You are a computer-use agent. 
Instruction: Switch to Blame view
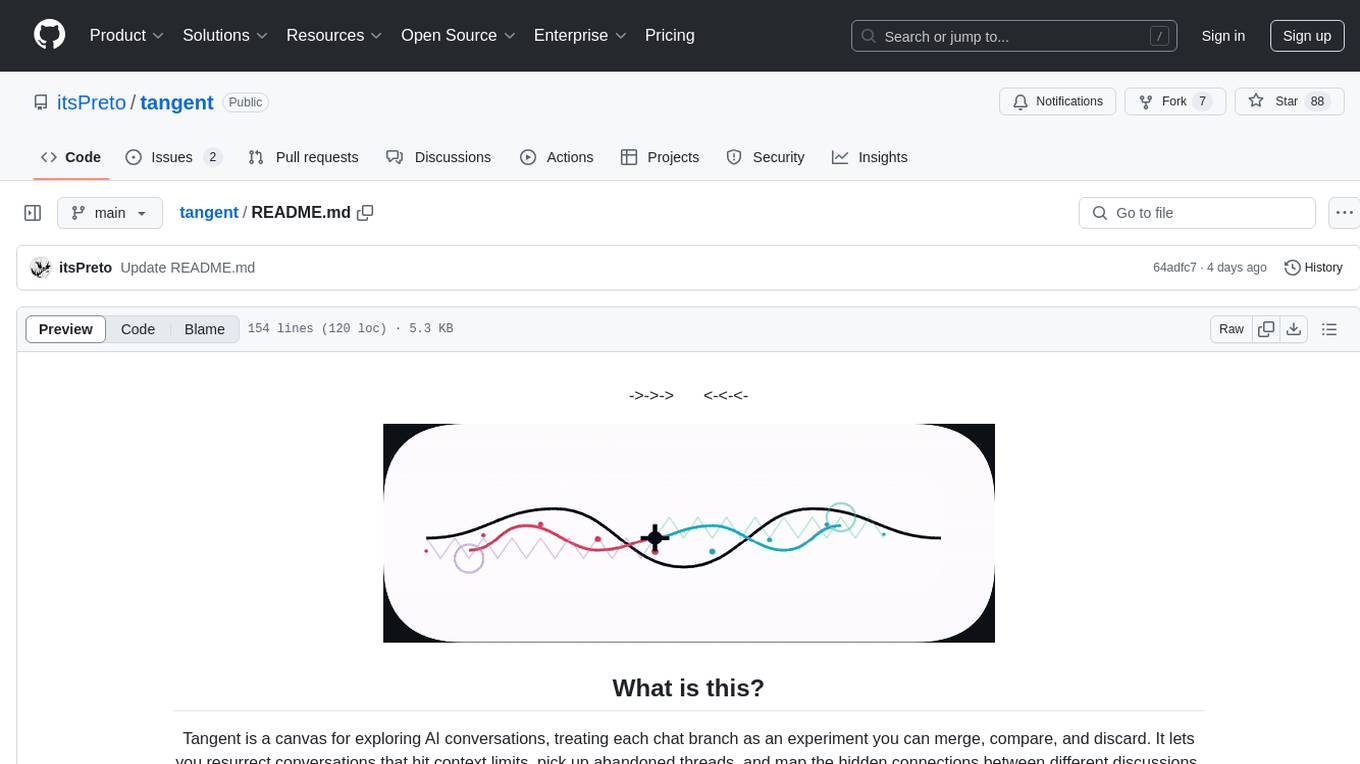tap(204, 329)
